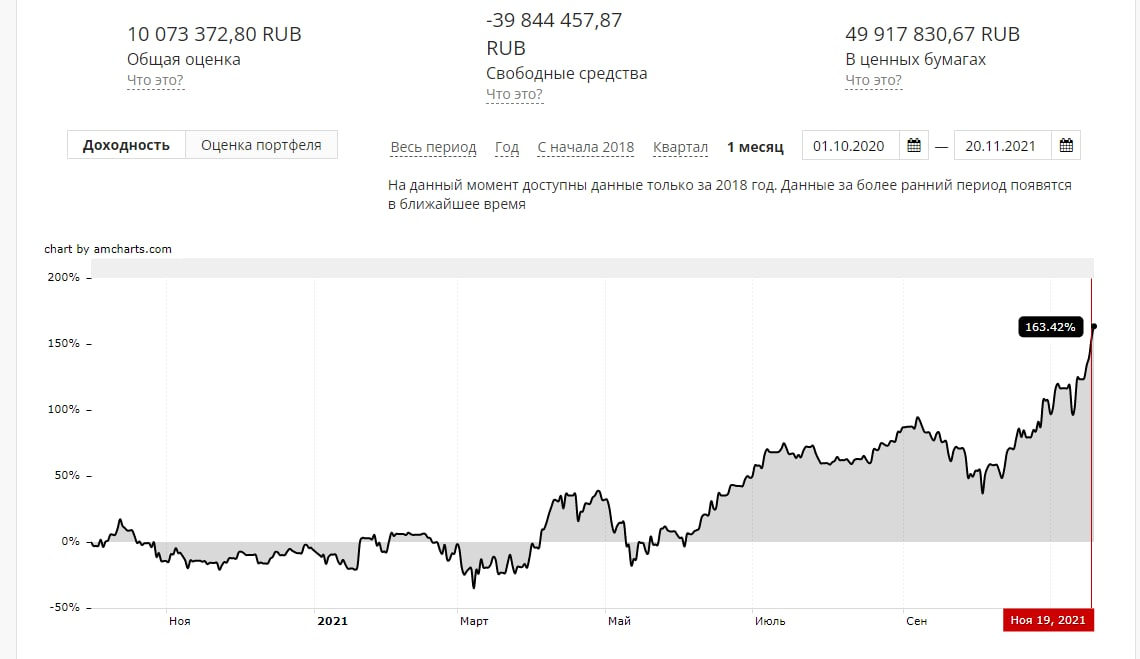Select the Квартал period link
Screen dimensions: 1140x659
pyautogui.click(x=680, y=147)
